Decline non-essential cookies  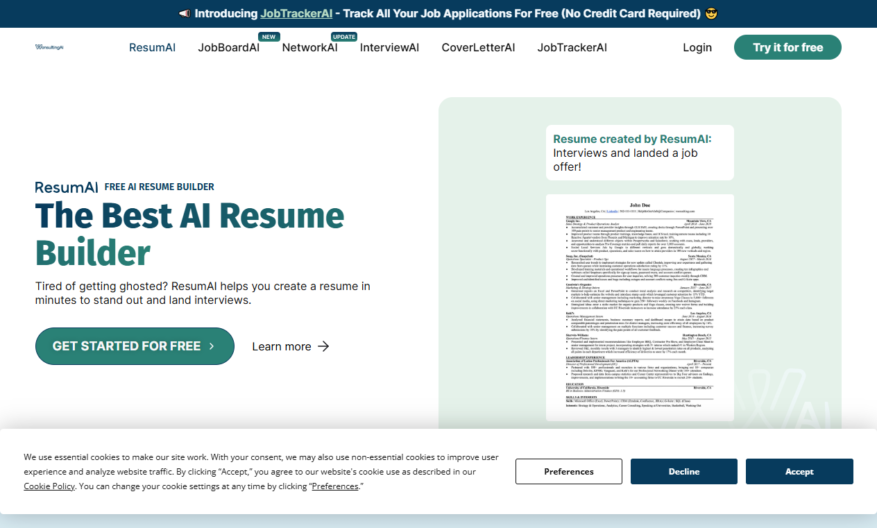[684, 472]
